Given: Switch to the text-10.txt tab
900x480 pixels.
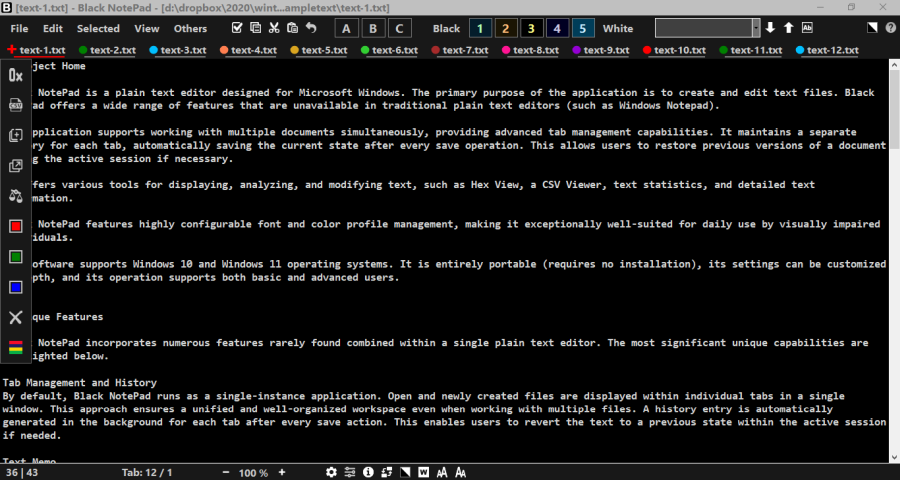Looking at the screenshot, I should (x=674, y=50).
